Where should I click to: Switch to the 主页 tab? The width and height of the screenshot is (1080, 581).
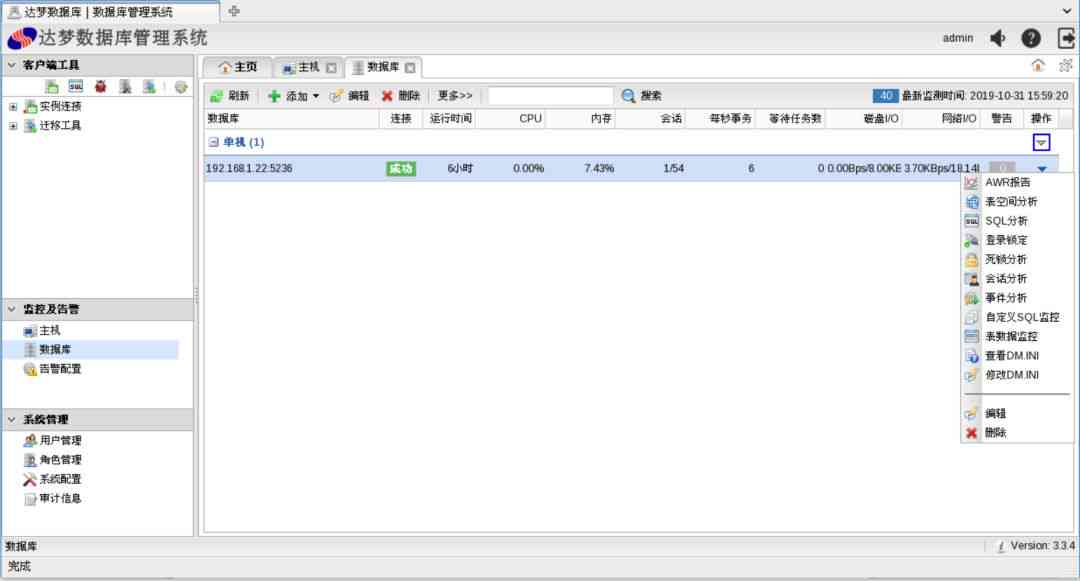[x=238, y=67]
